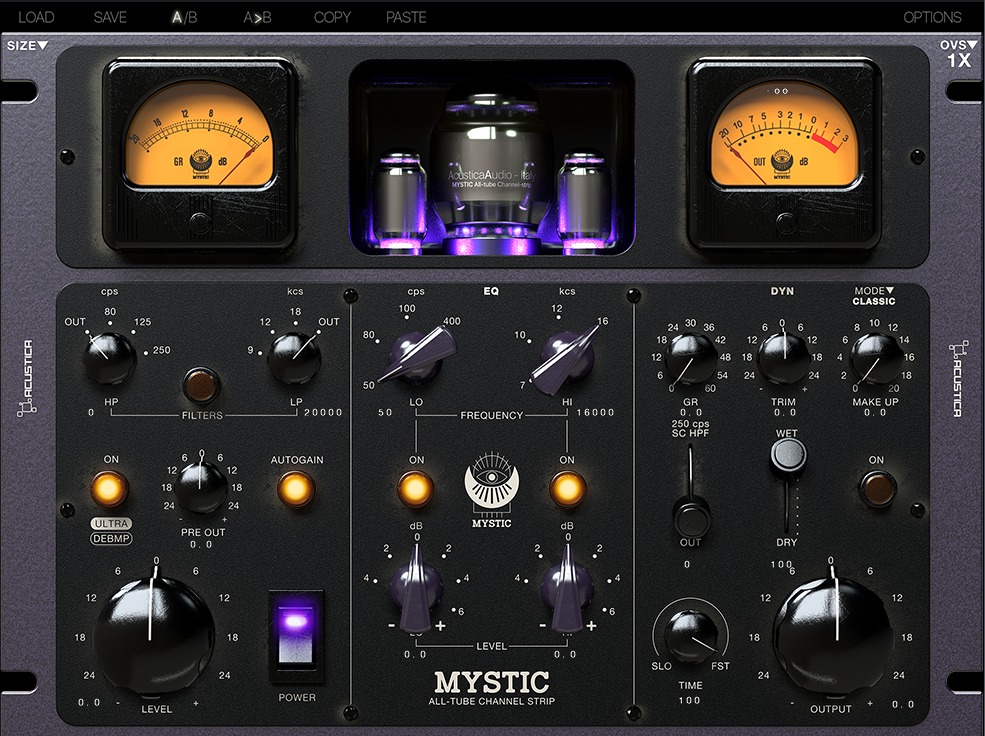Image resolution: width=985 pixels, height=736 pixels.
Task: Click the GR meter calibration screw
Action: pyautogui.click(x=200, y=223)
